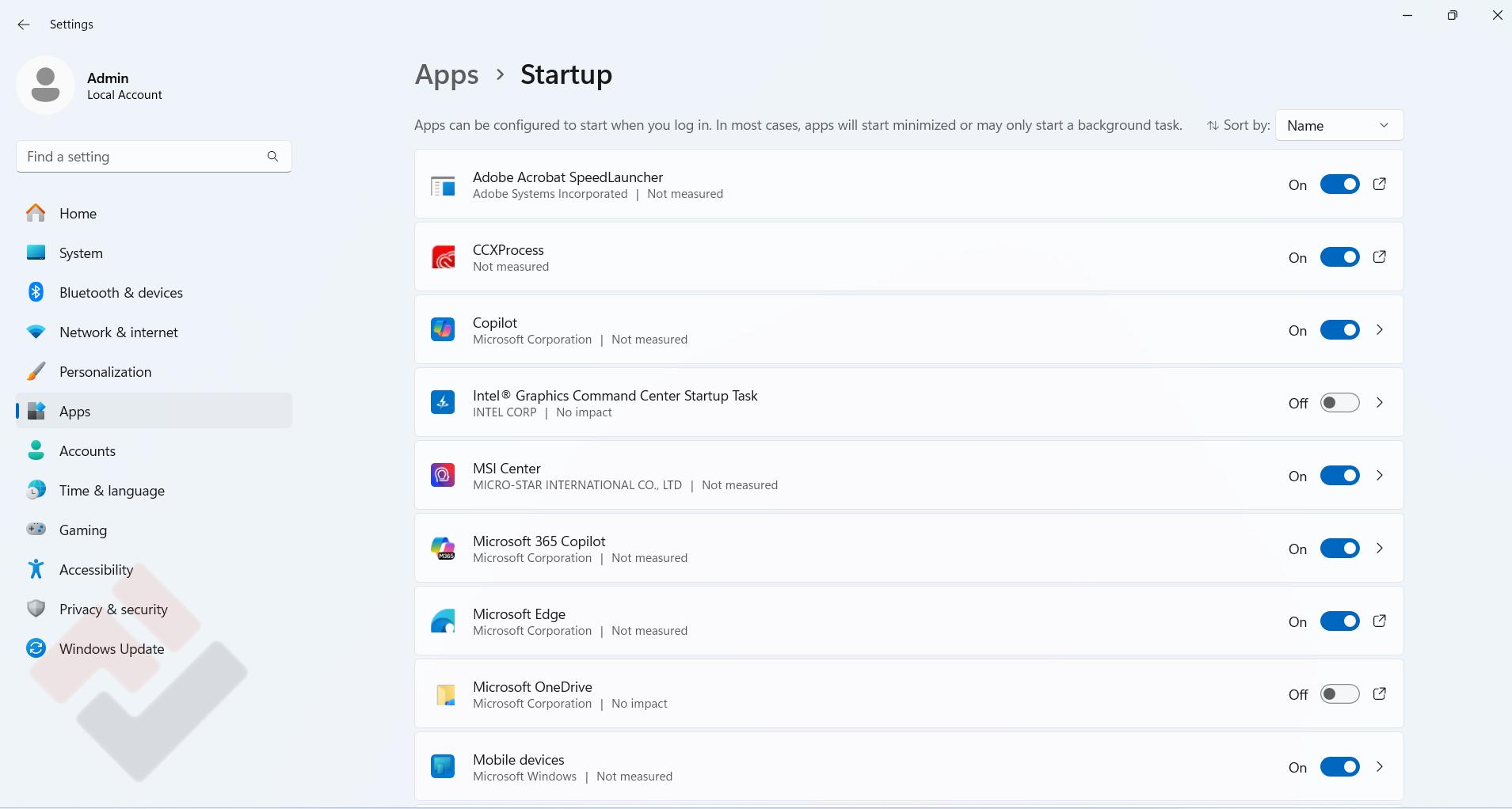Viewport: 1512px width, 809px height.
Task: Open Windows Update in sidebar
Action: pyautogui.click(x=112, y=649)
